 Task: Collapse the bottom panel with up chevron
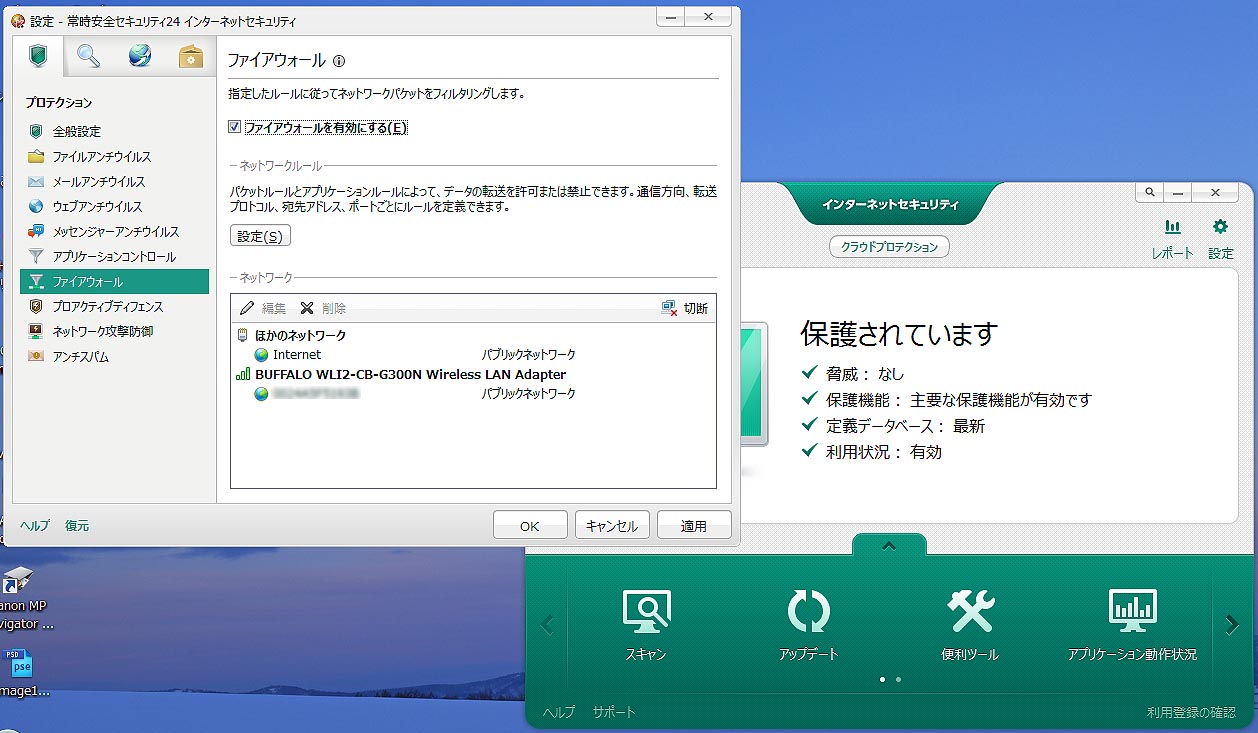889,545
